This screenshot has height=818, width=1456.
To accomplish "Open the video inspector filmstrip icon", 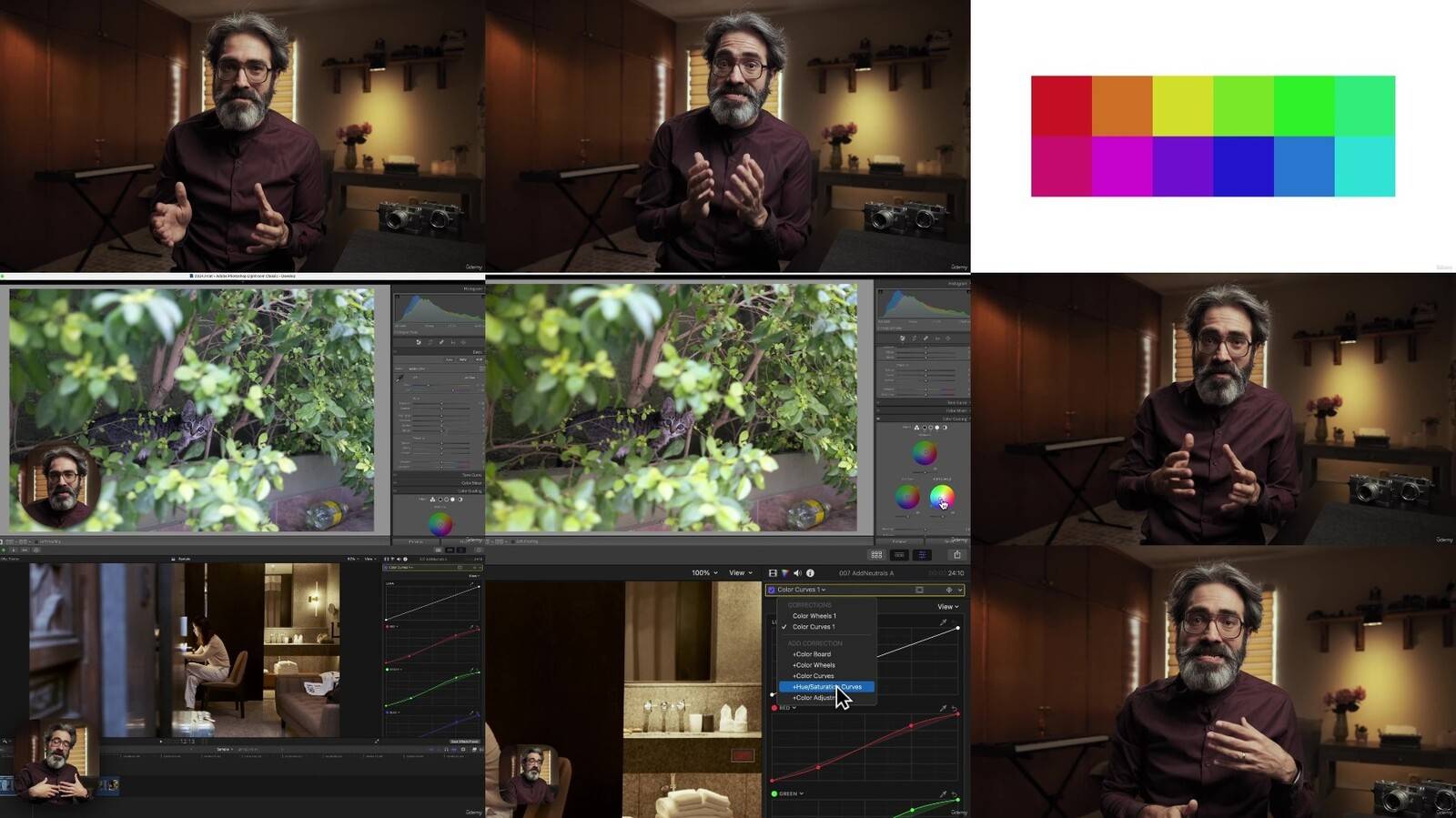I will pos(773,573).
